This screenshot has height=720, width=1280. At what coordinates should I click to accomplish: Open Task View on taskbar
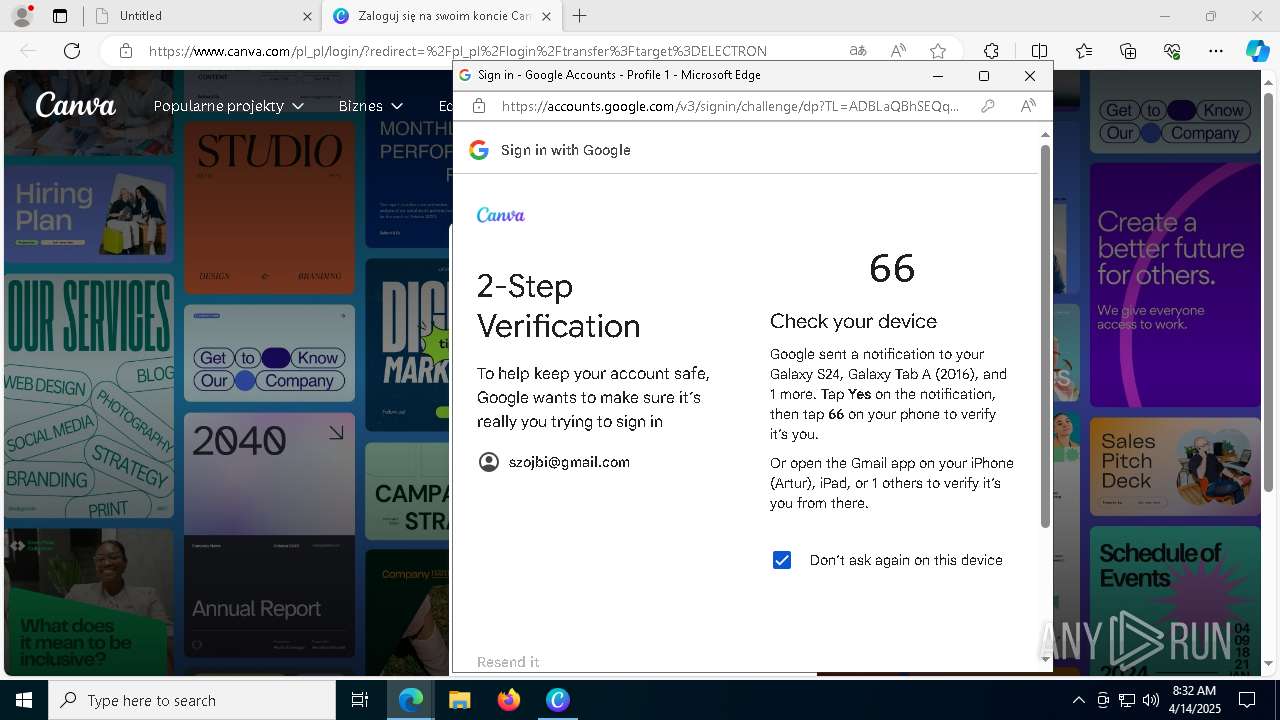pos(360,700)
